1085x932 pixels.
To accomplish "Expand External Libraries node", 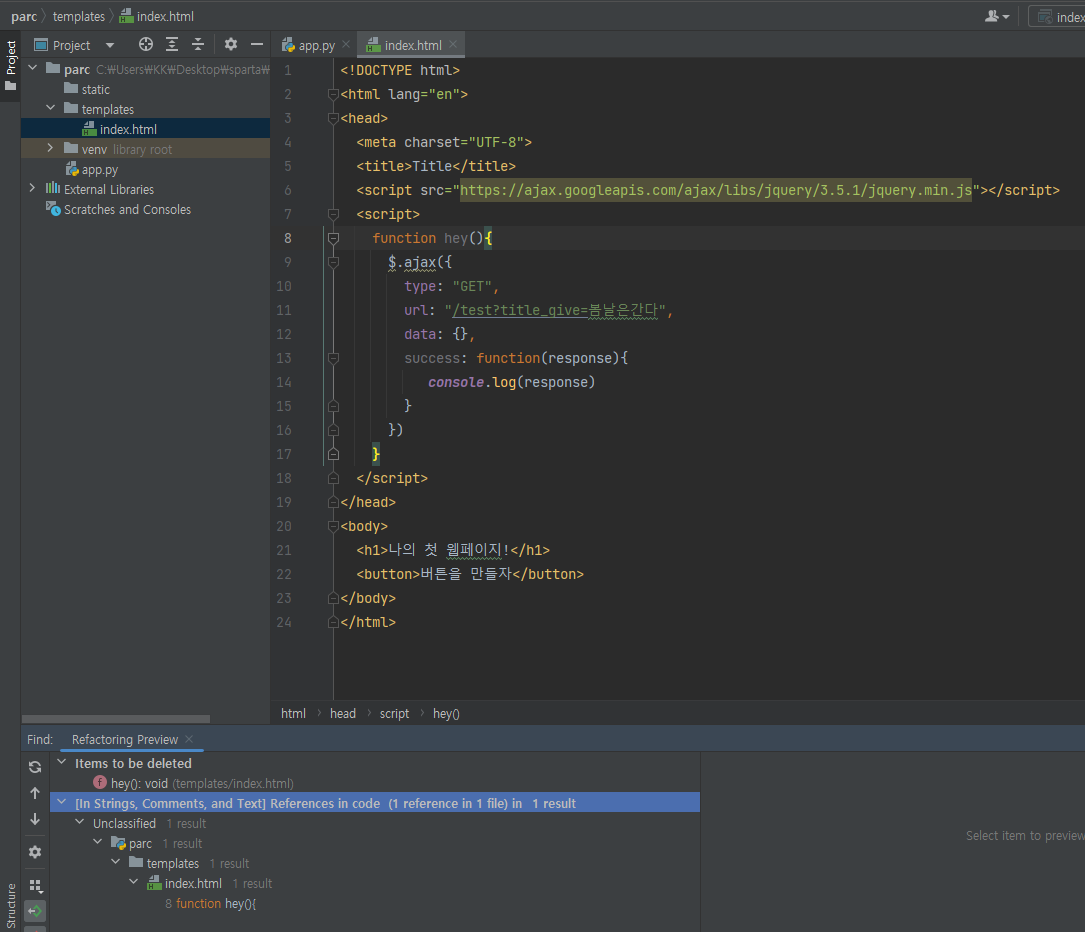I will click(x=32, y=188).
